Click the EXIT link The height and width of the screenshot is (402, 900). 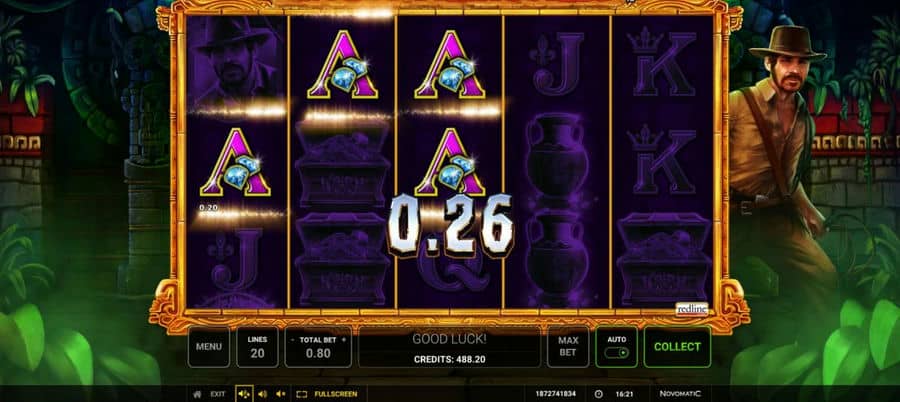pos(218,394)
